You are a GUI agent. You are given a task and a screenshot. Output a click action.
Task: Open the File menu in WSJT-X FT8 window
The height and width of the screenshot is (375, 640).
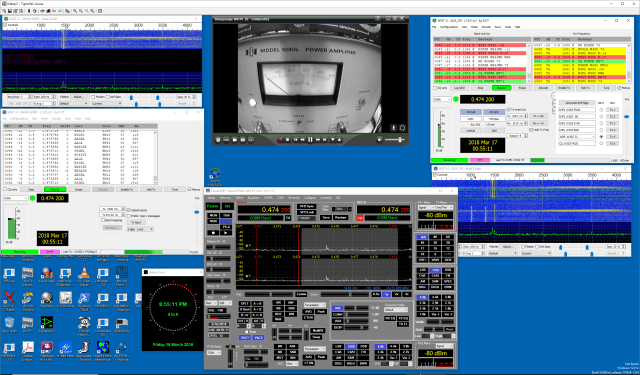(x=435, y=27)
